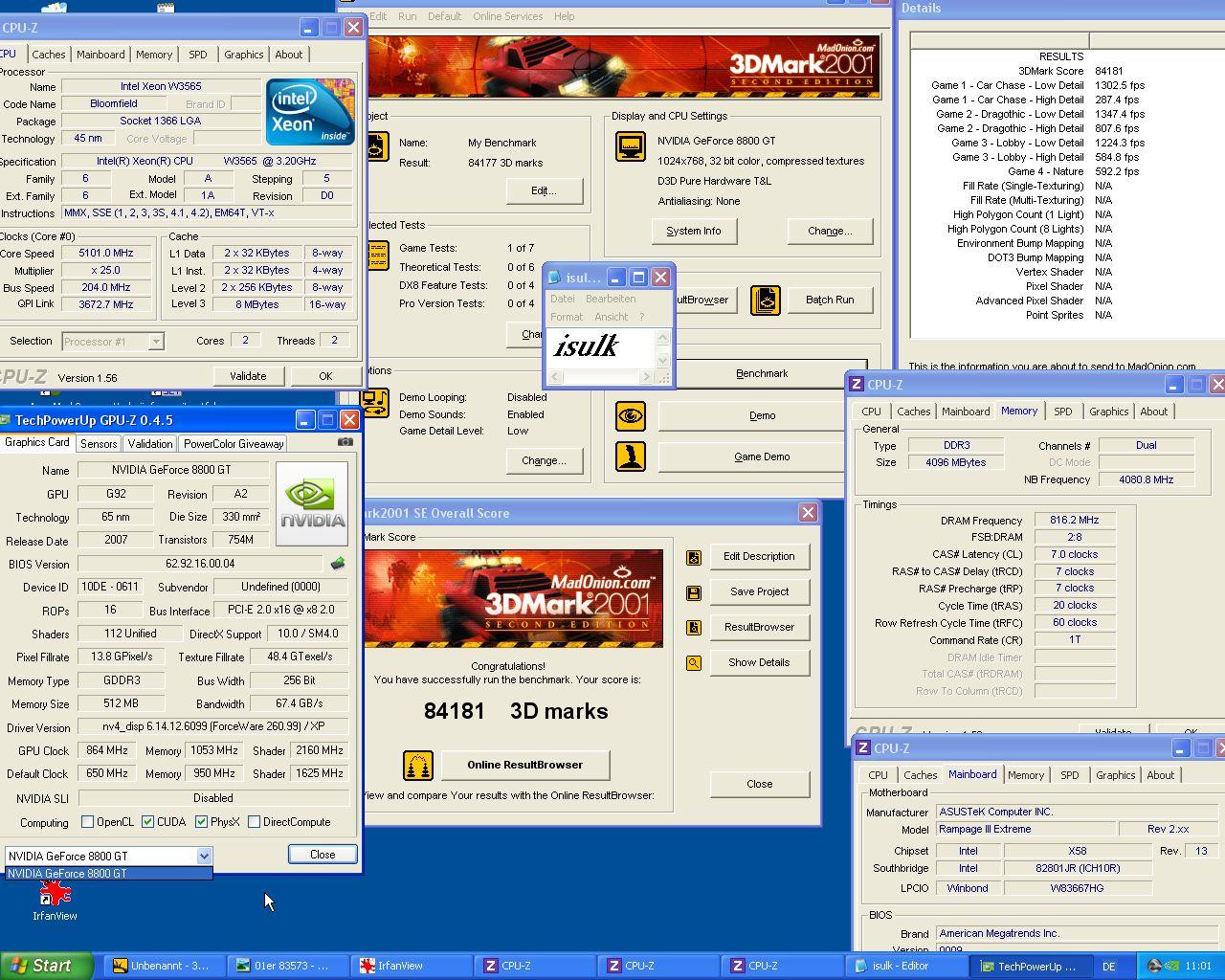
Task: Open the Windows Start button
Action: click(x=47, y=966)
